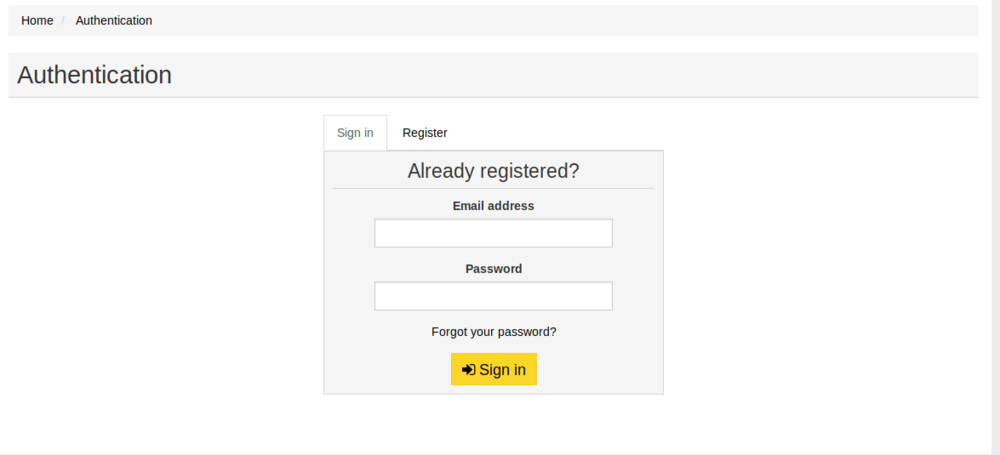Image resolution: width=1000 pixels, height=455 pixels.
Task: Focus the Email address input field
Action: tap(493, 234)
